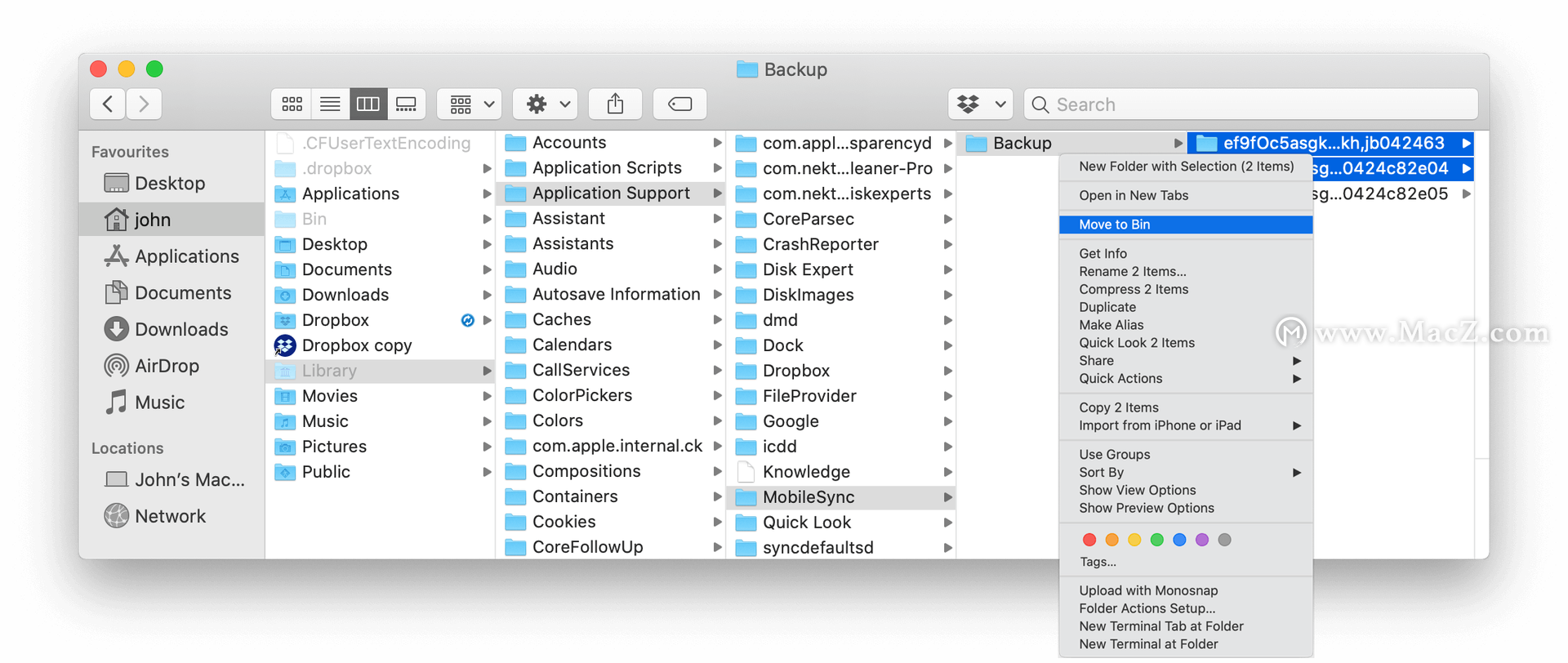Choose Quick Look 2 Items
The width and height of the screenshot is (1568, 663).
coord(1186,343)
